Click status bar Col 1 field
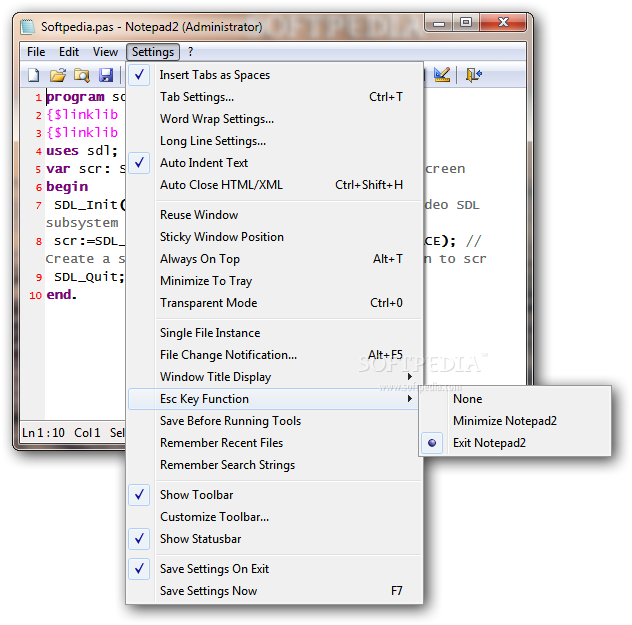The image size is (632, 625). (87, 433)
